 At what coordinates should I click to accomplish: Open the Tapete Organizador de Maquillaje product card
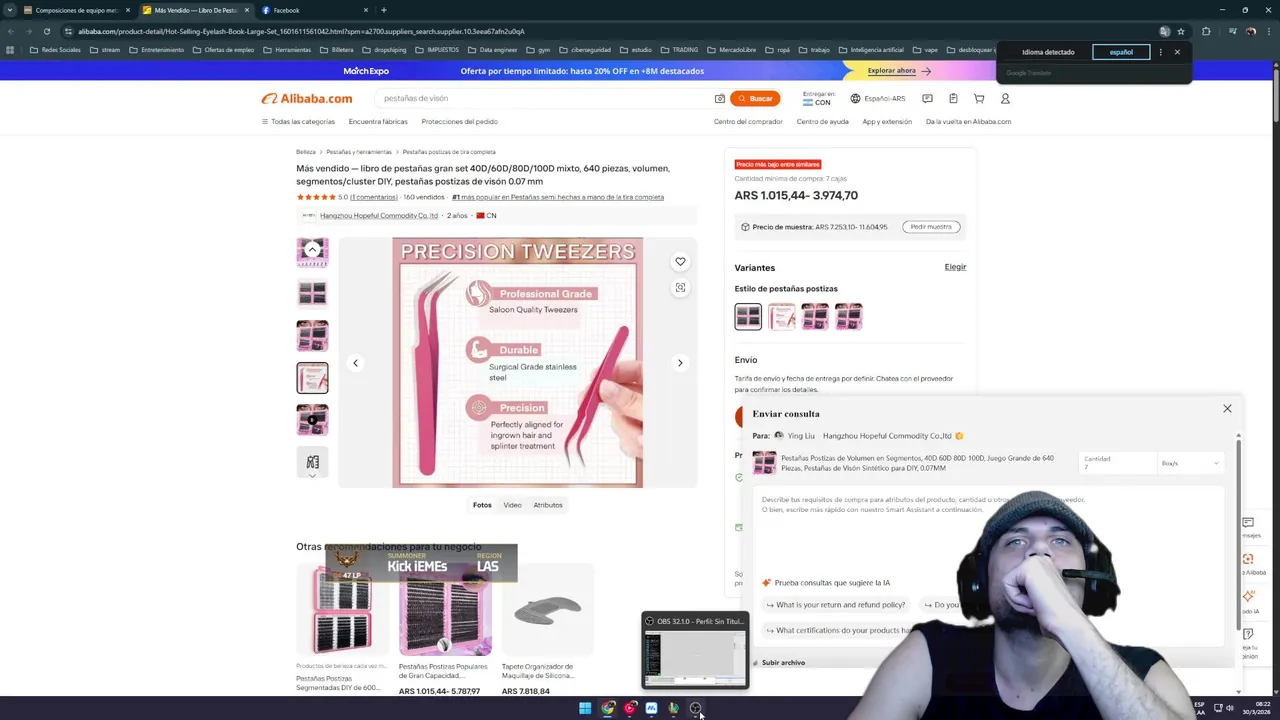[548, 630]
